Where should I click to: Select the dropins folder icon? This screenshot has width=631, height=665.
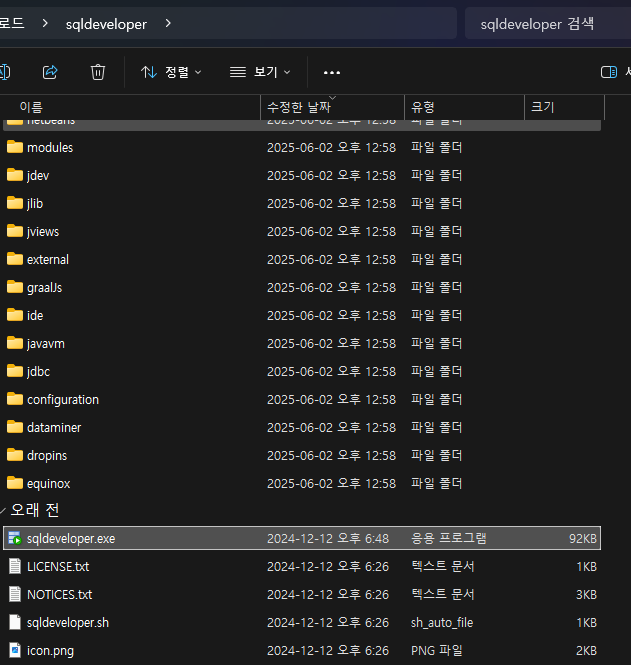pos(15,455)
